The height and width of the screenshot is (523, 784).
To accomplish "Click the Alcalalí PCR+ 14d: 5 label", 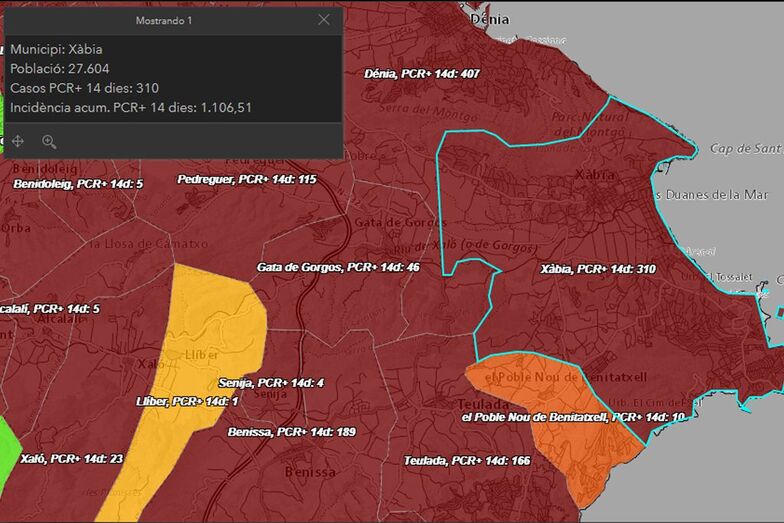I will [49, 309].
